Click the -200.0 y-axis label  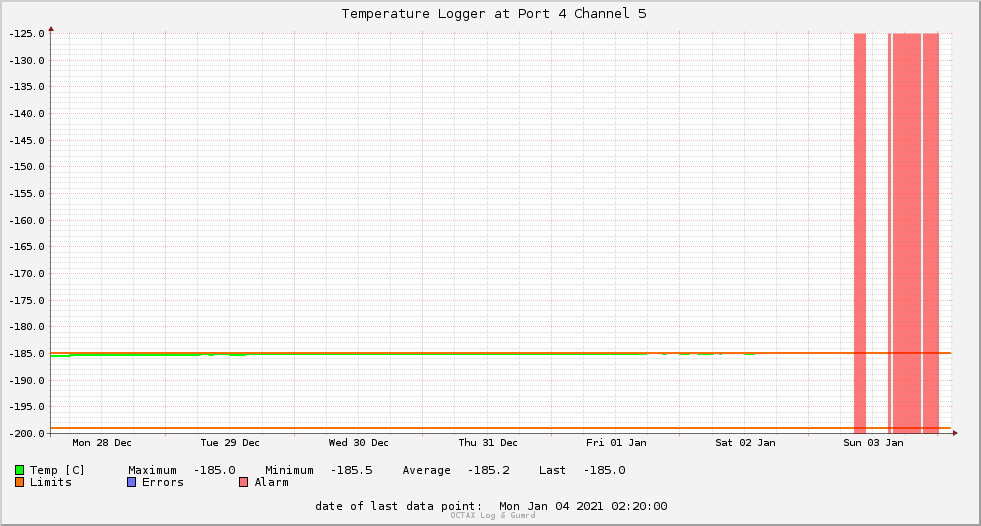coord(27,433)
